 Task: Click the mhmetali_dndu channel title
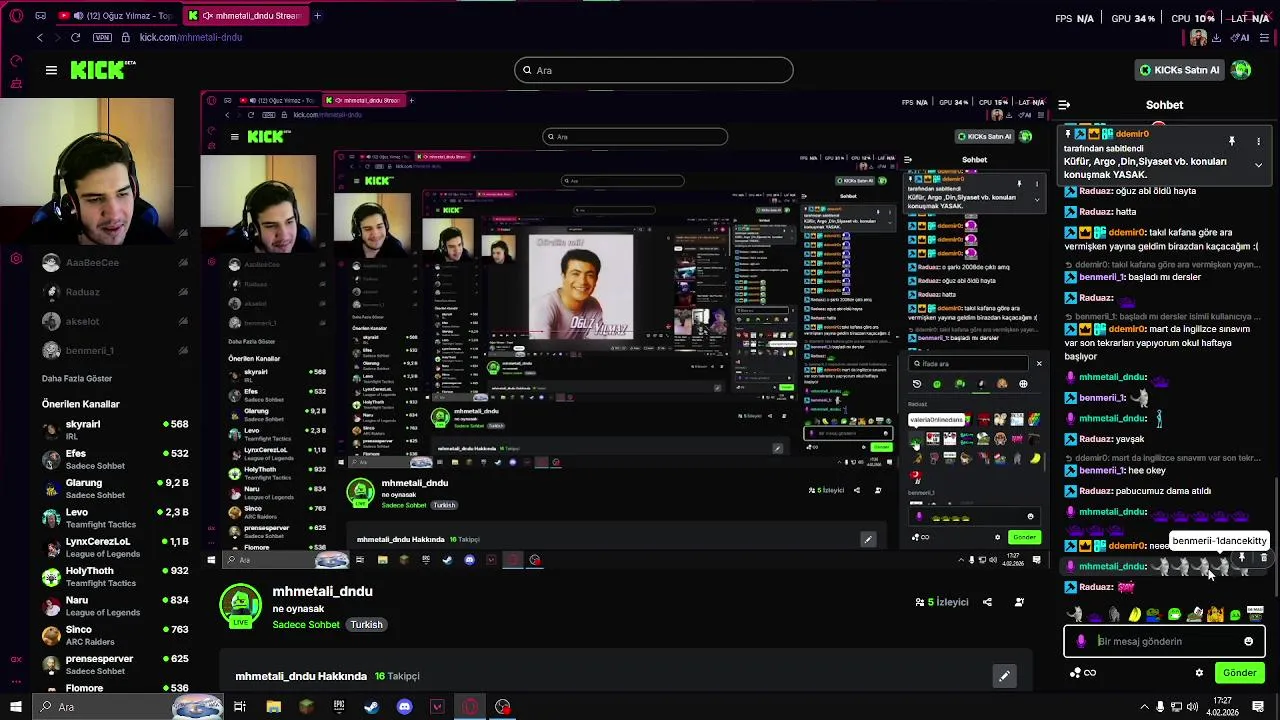click(x=322, y=591)
